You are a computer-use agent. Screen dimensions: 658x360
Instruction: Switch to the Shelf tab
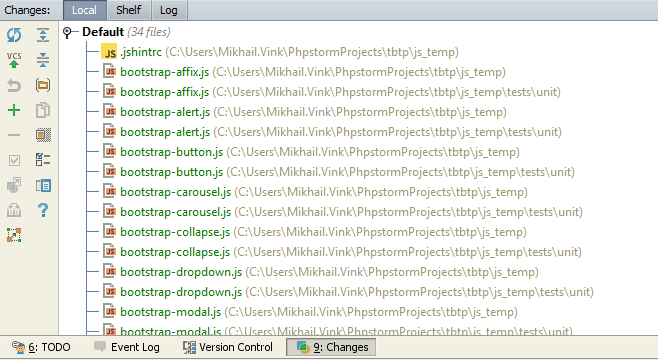(128, 10)
